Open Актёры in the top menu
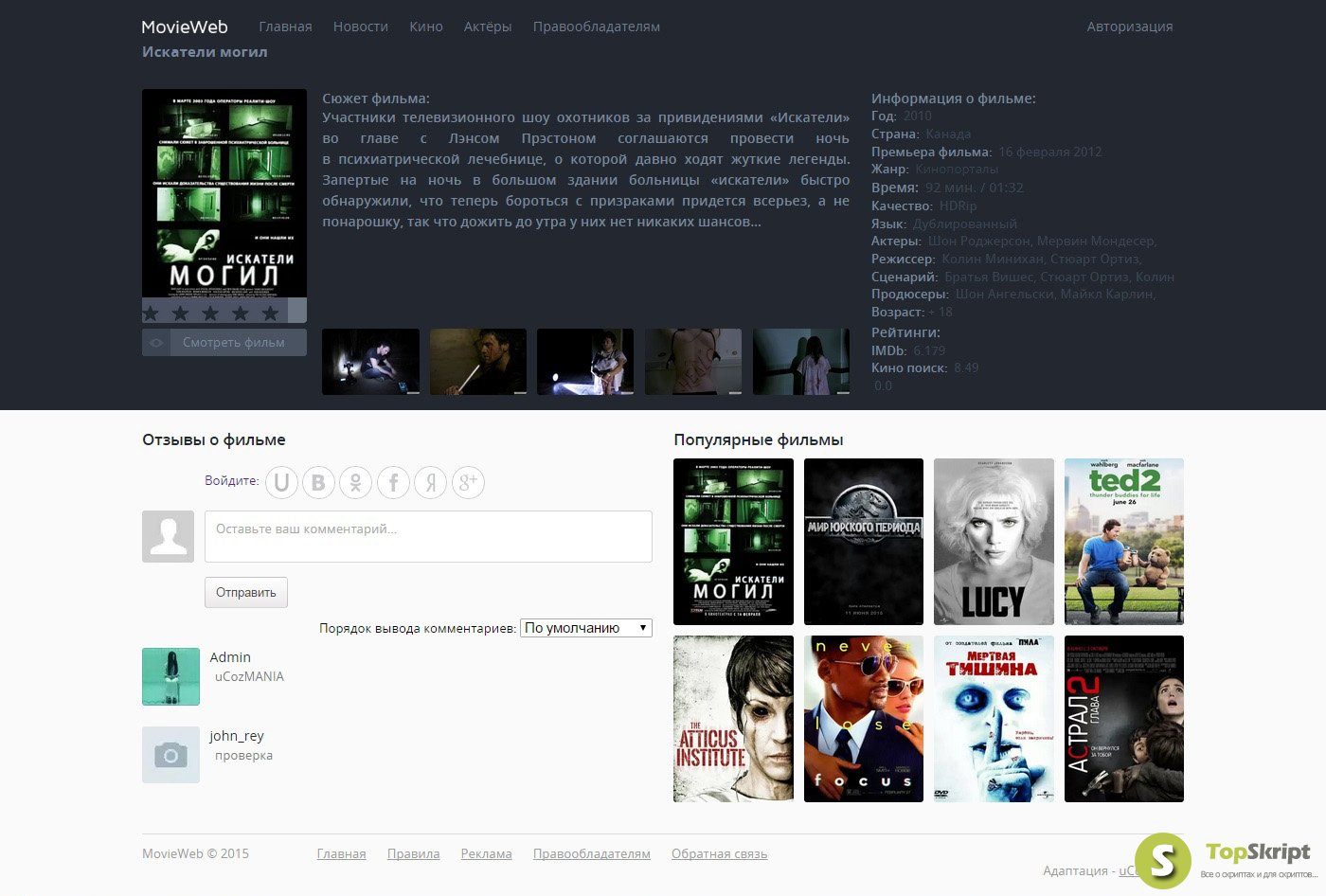The image size is (1326, 896). pos(488,27)
